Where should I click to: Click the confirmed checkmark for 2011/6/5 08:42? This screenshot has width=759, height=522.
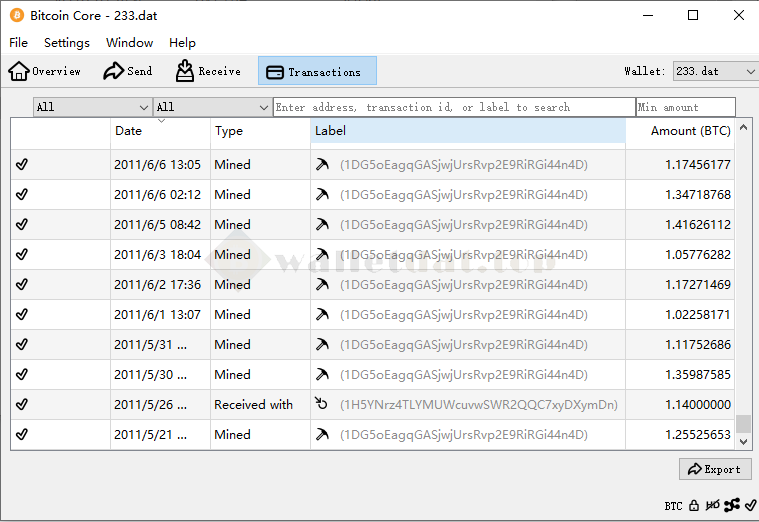click(x=22, y=225)
